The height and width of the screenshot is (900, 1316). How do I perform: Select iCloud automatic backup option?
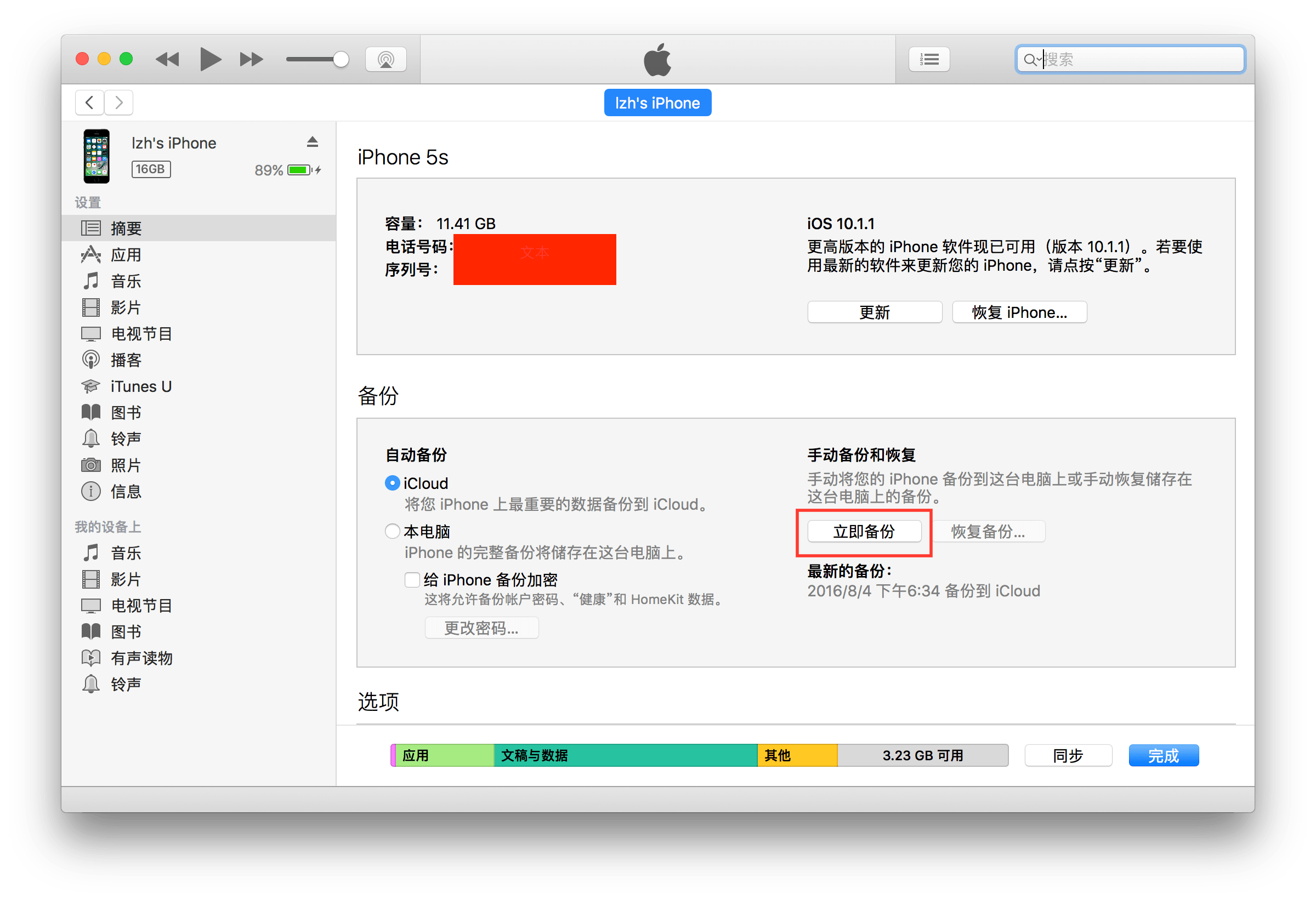(392, 483)
